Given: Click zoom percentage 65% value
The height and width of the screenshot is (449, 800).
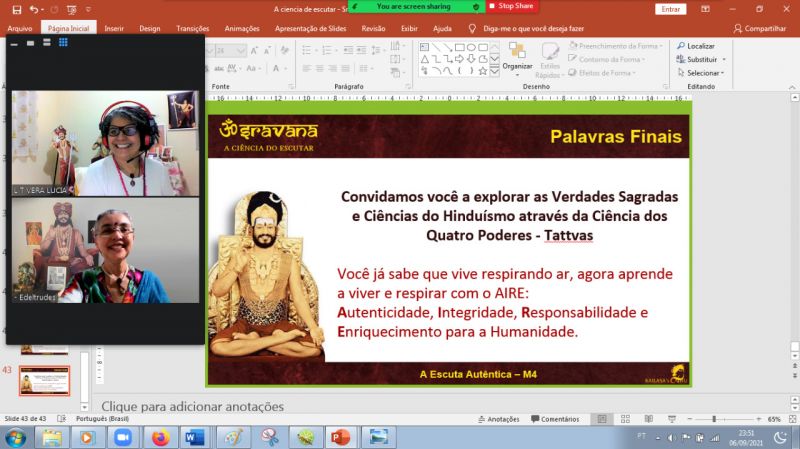Looking at the screenshot, I should (x=774, y=419).
